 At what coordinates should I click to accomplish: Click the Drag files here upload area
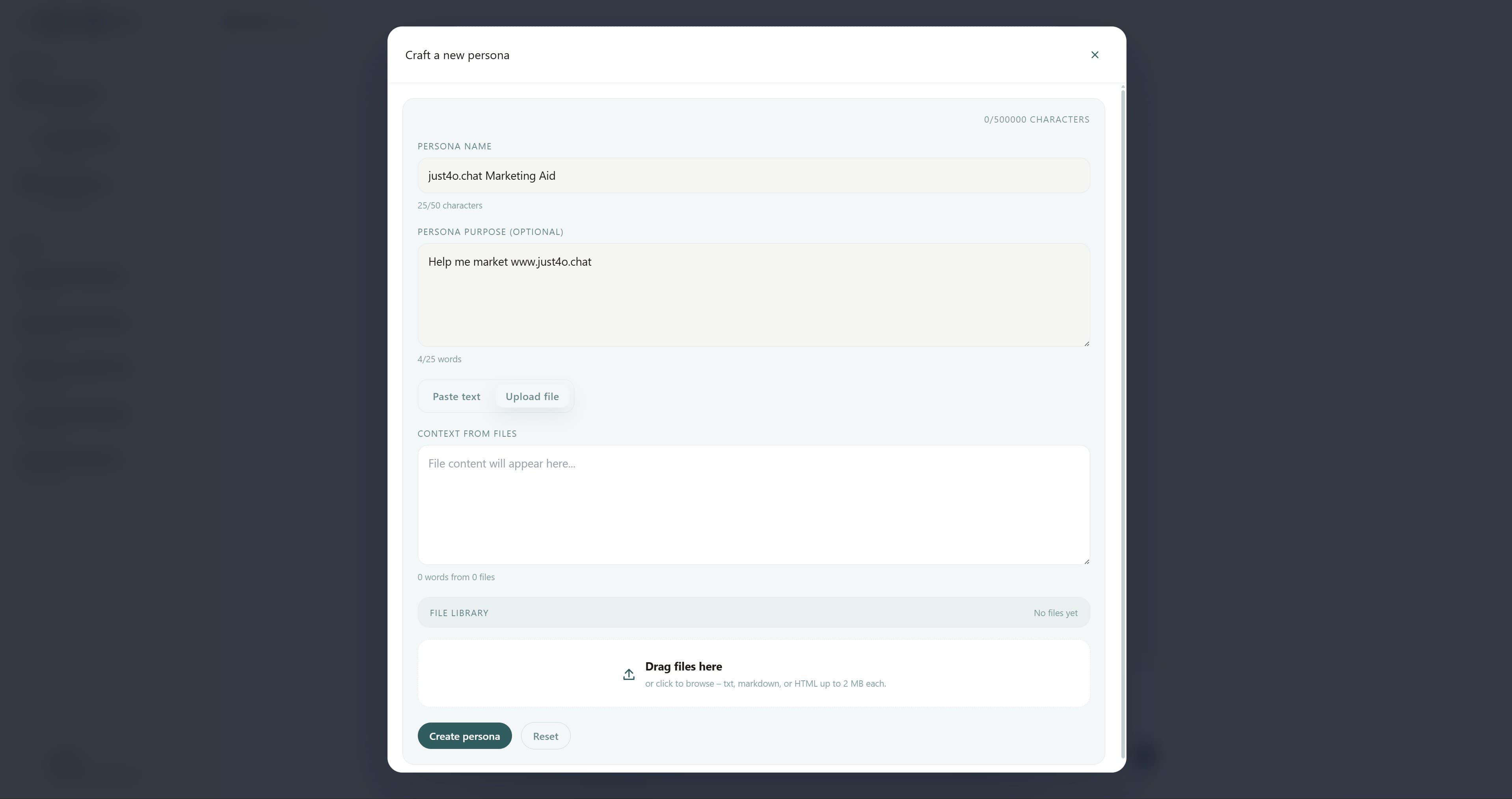753,673
